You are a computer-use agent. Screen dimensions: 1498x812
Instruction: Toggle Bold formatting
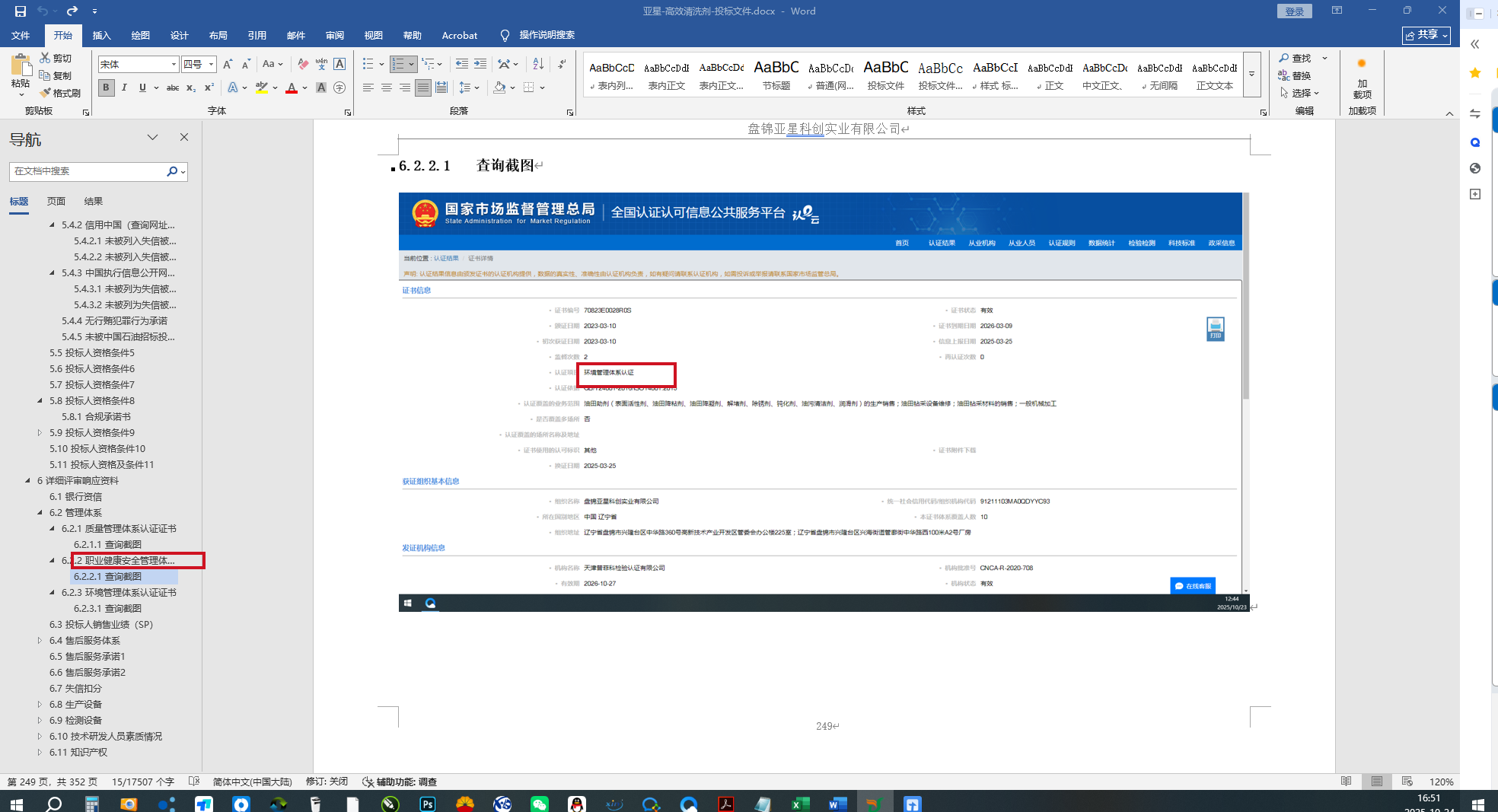coord(106,88)
